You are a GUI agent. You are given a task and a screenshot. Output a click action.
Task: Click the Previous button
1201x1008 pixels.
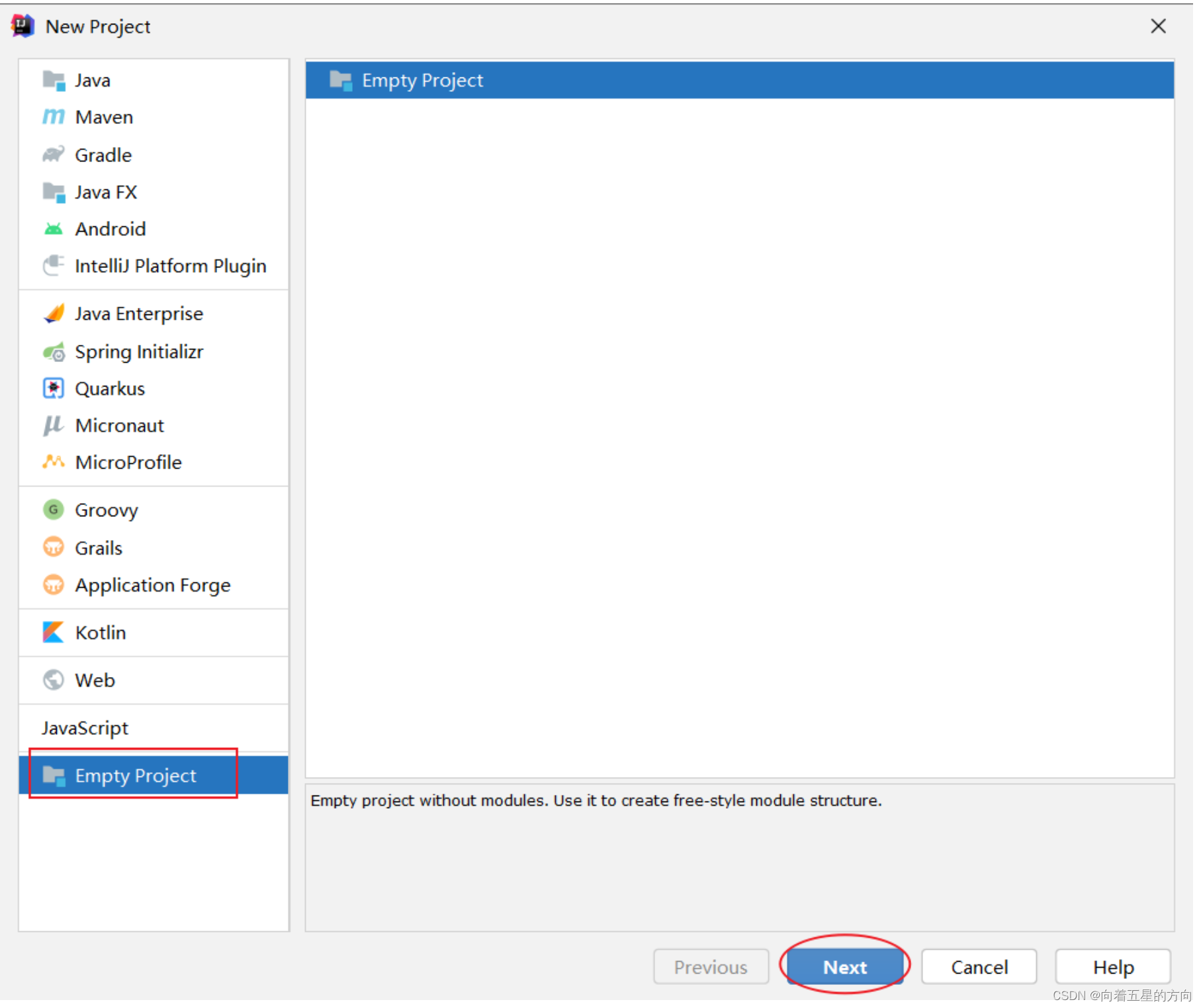(711, 967)
